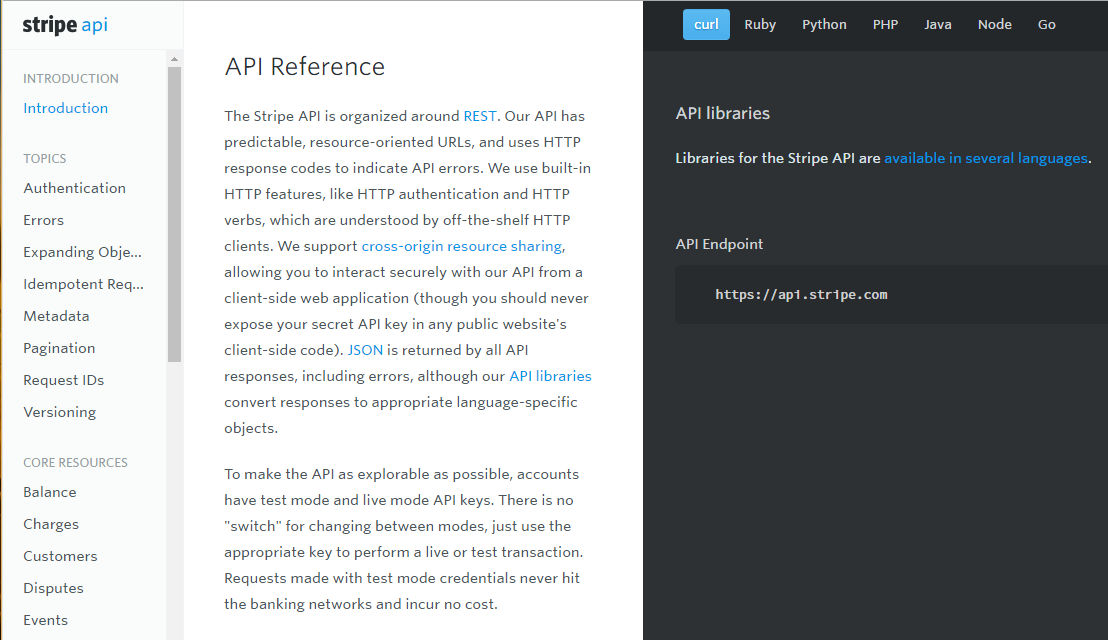Viewport: 1108px width, 640px height.
Task: Open the Introduction sidebar link
Action: (x=66, y=108)
